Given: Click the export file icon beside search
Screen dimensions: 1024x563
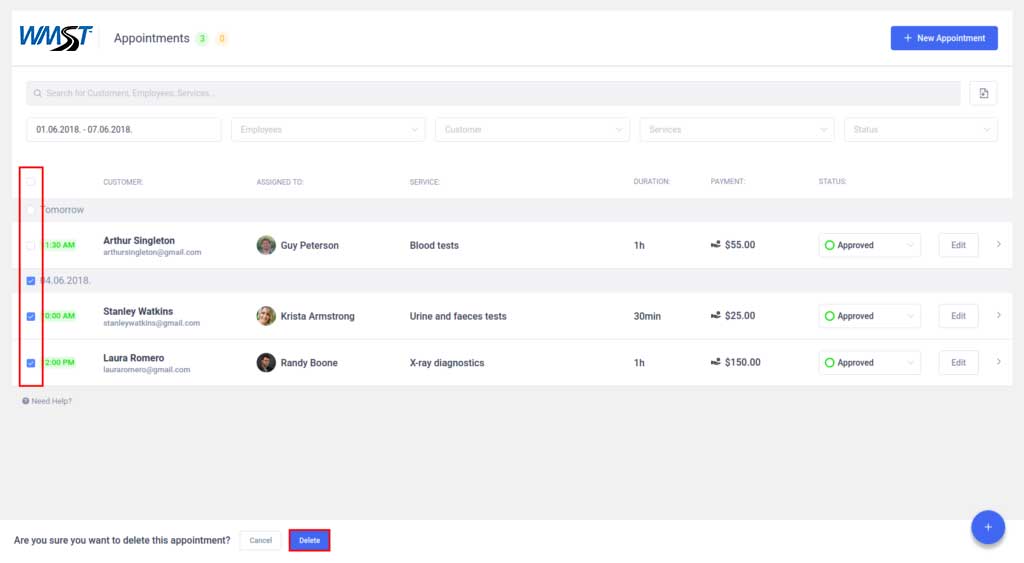Looking at the screenshot, I should coord(983,93).
